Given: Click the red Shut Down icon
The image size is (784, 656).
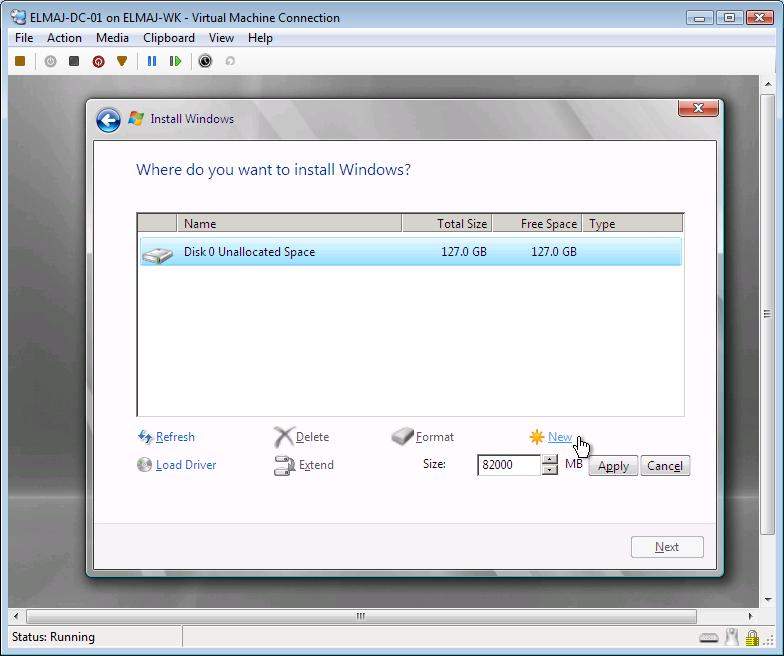Looking at the screenshot, I should click(x=98, y=62).
